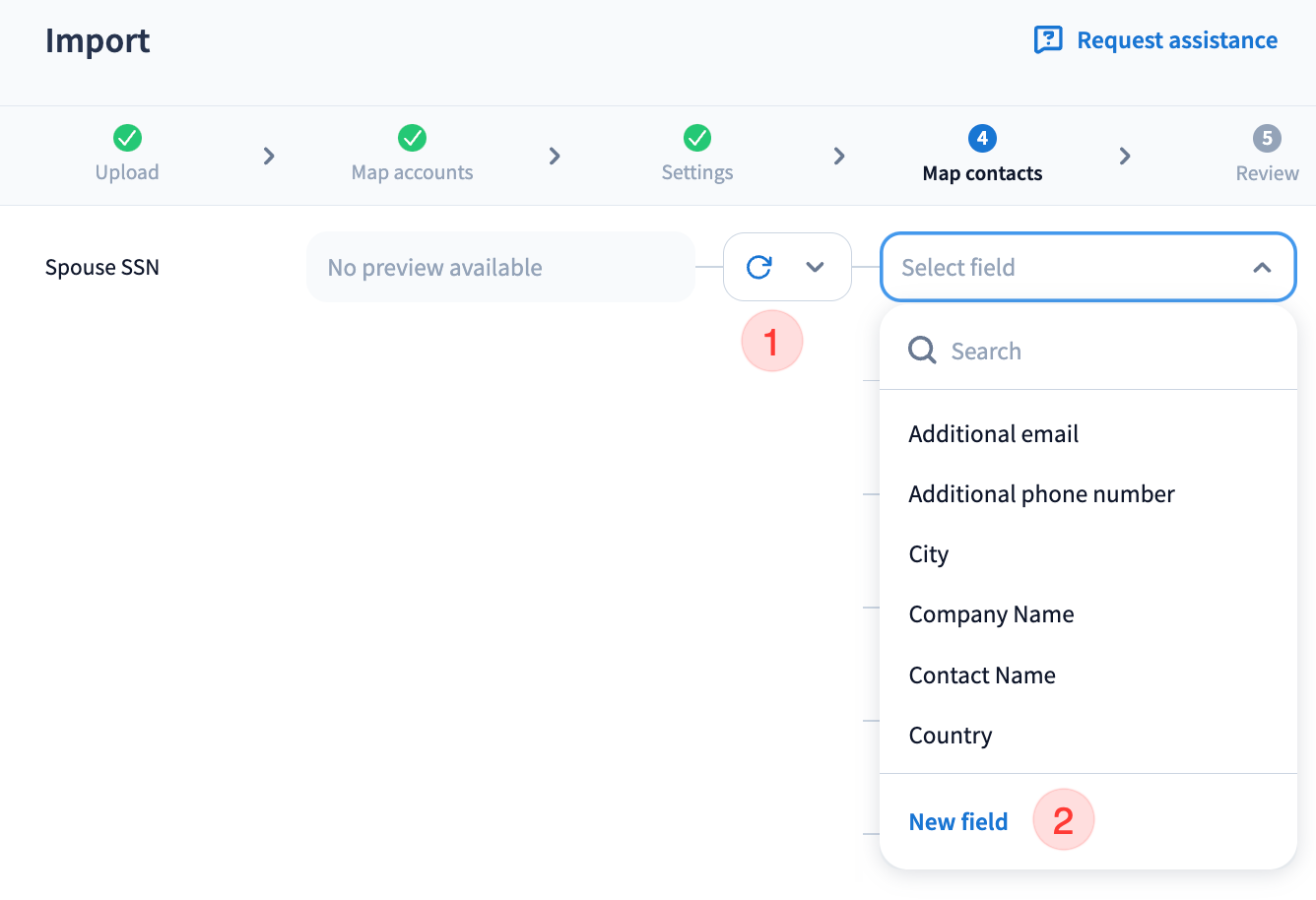Click the step 5 Review badge
1316x900 pixels.
coord(1267,139)
